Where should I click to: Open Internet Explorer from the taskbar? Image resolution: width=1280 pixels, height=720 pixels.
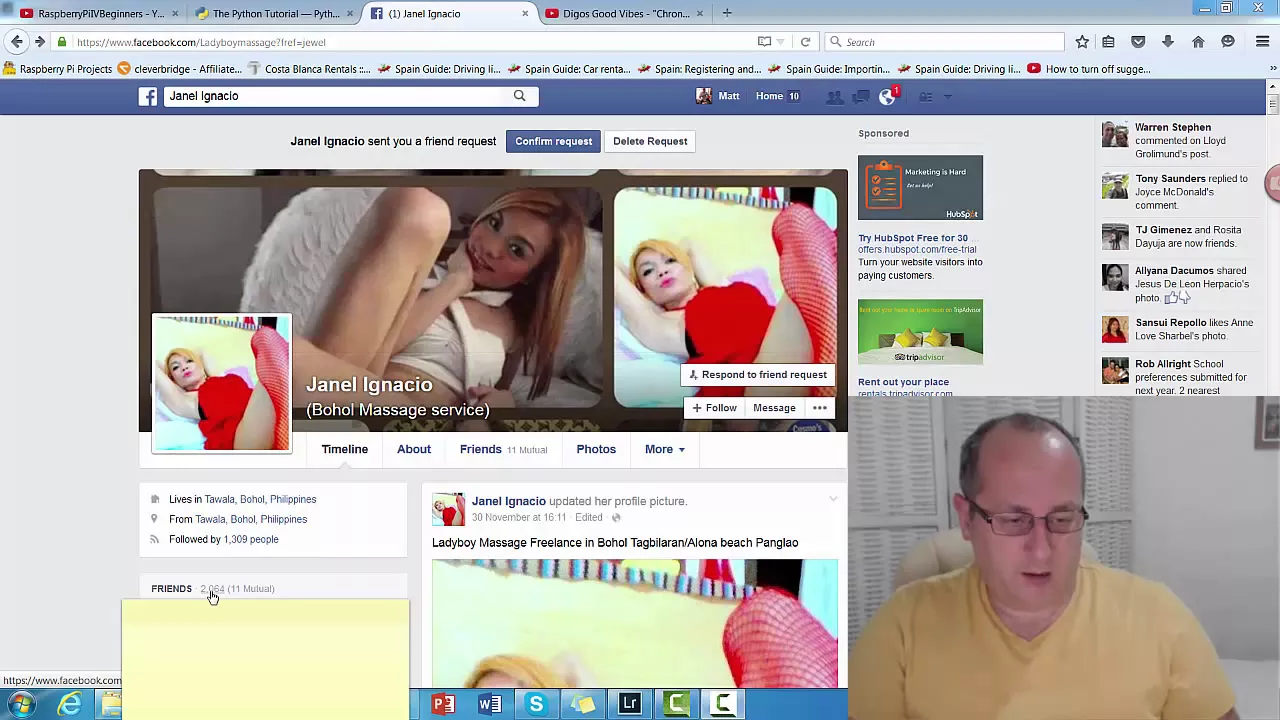click(x=69, y=705)
